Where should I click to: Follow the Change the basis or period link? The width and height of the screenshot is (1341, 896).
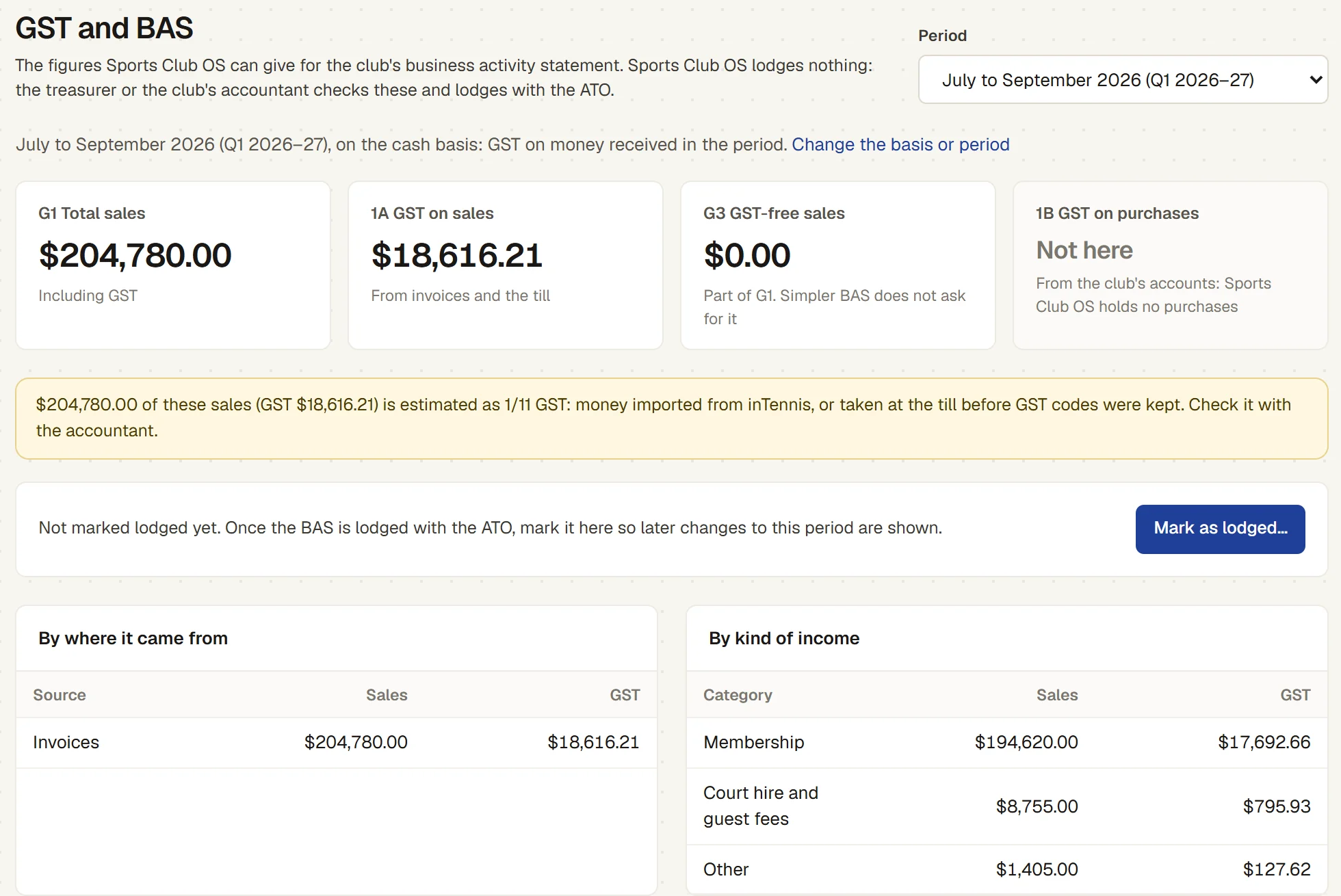point(900,144)
